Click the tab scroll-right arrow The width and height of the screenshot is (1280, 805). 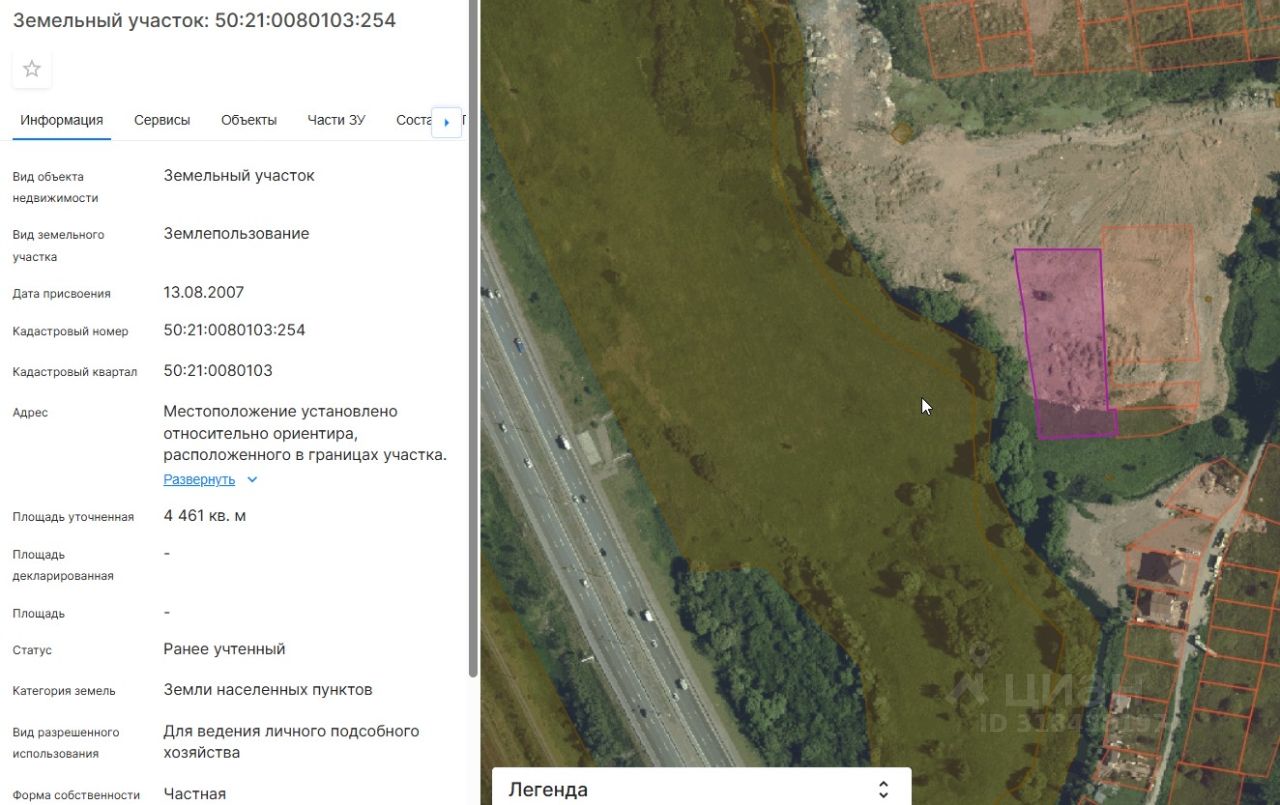tap(446, 122)
